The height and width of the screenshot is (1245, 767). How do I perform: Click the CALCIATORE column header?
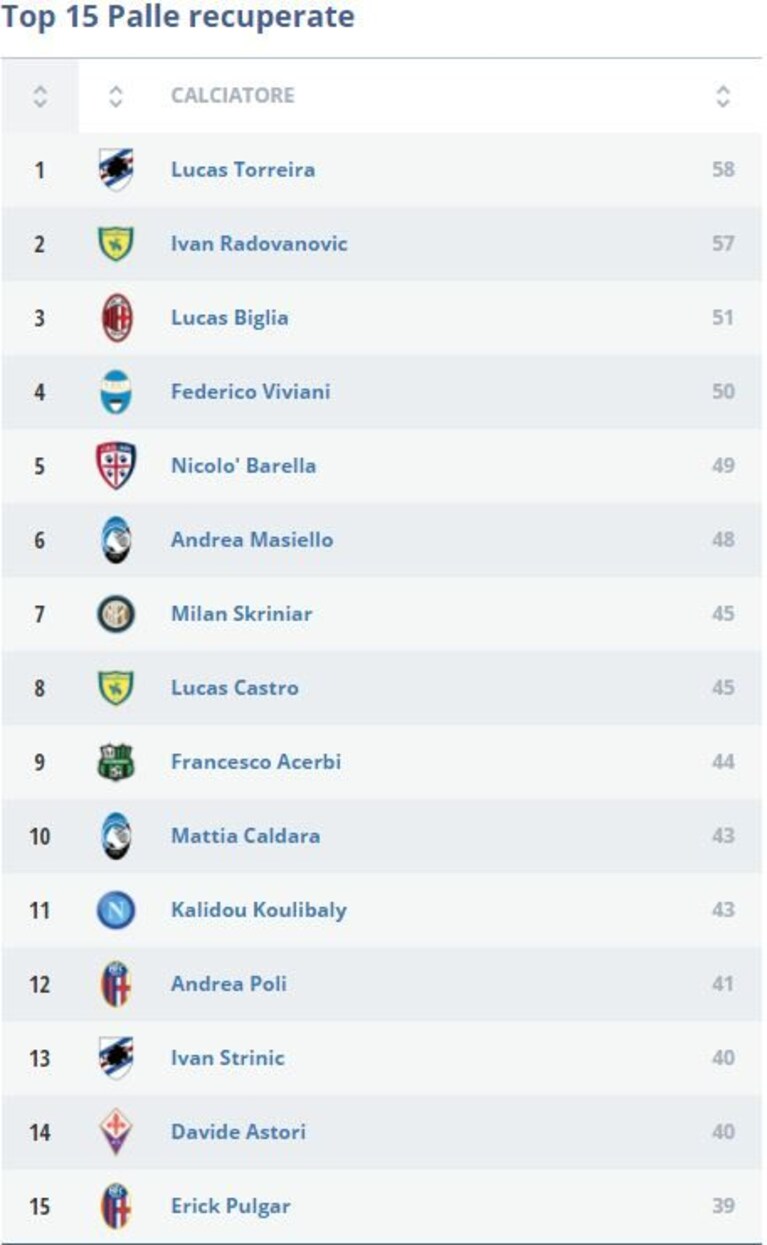coord(233,96)
